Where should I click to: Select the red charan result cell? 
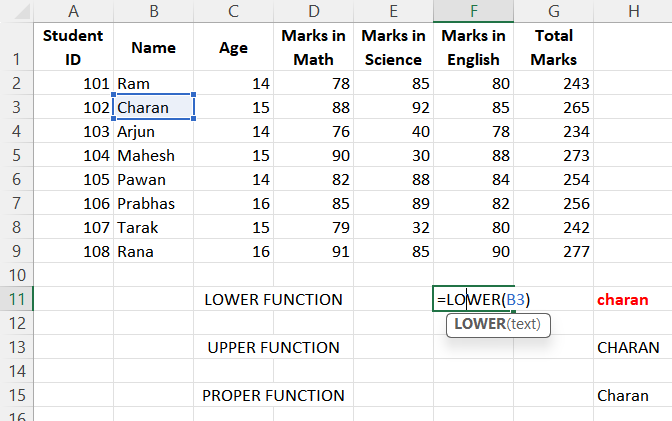(632, 299)
